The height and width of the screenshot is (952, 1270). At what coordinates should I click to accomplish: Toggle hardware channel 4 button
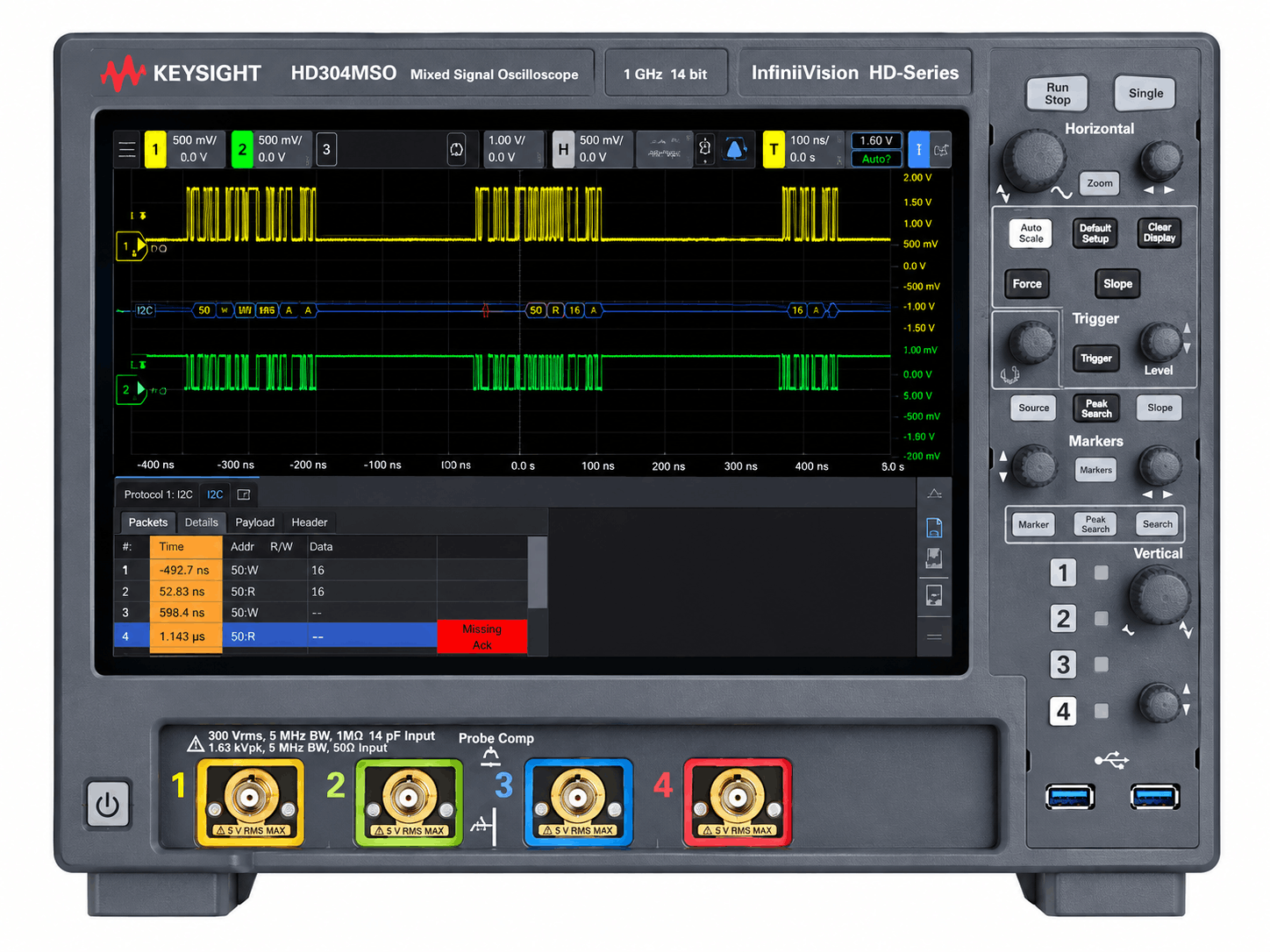[x=1063, y=711]
